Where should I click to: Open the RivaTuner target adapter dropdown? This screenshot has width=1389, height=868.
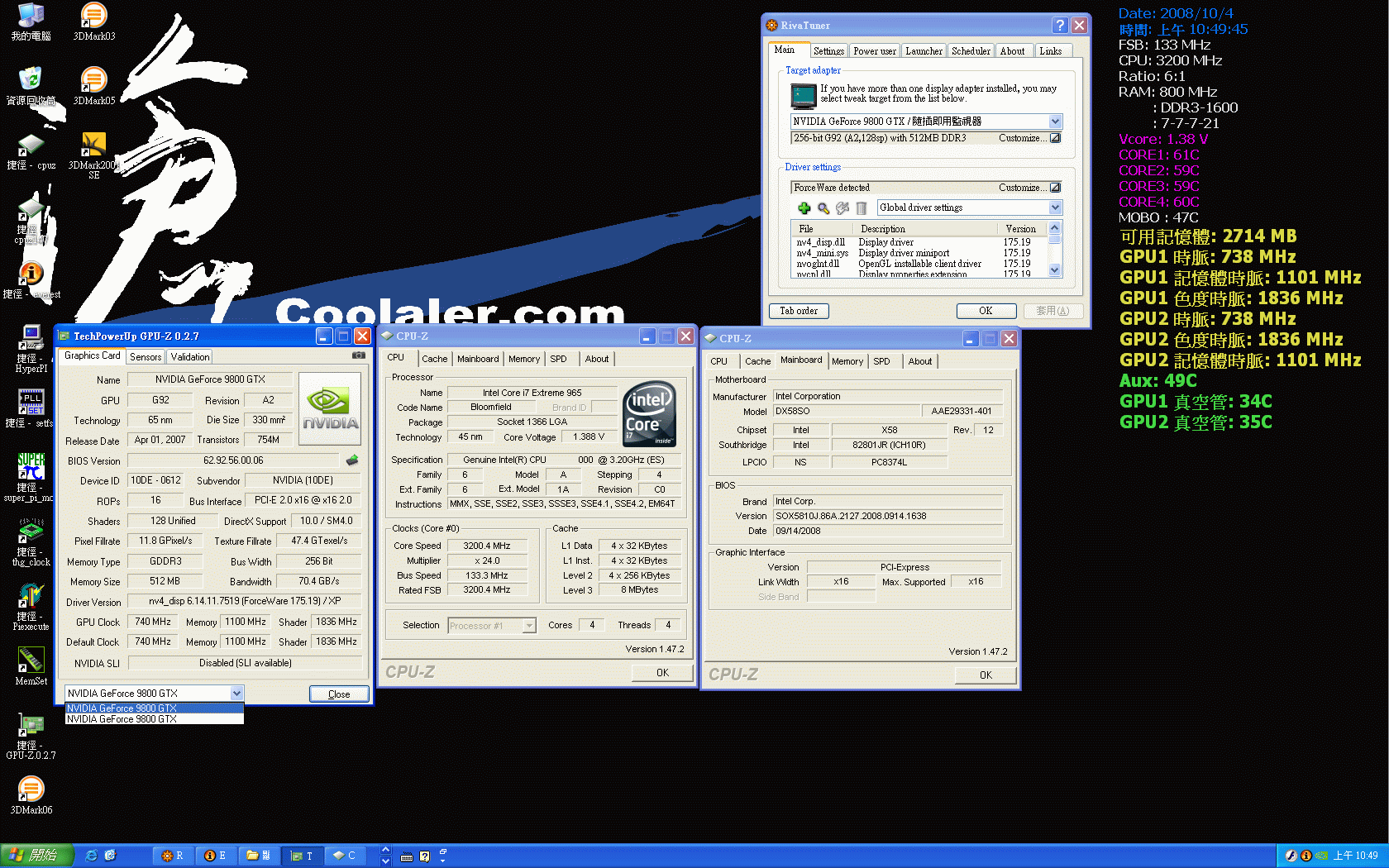tap(1055, 122)
